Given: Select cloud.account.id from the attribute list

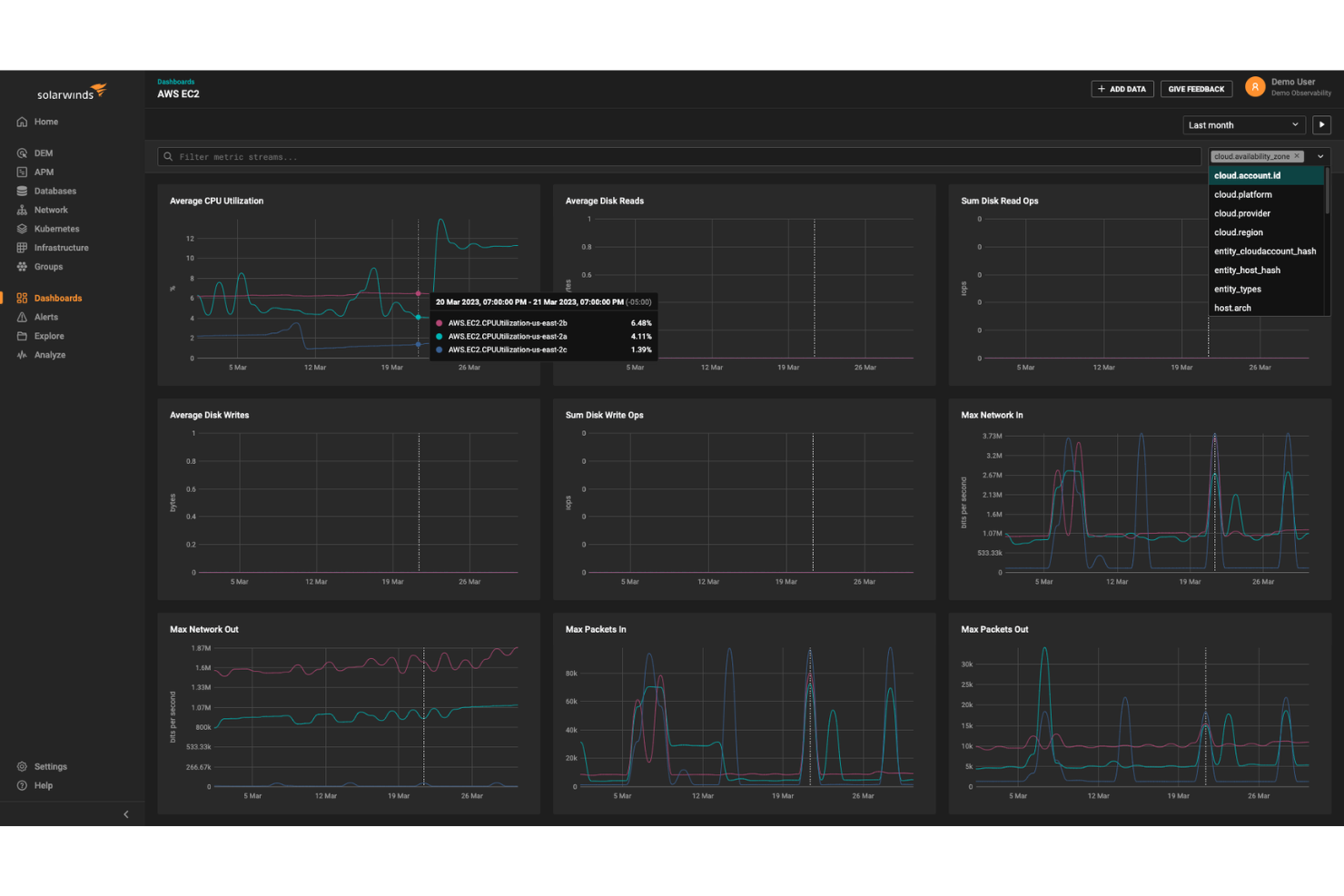Looking at the screenshot, I should tap(1246, 174).
